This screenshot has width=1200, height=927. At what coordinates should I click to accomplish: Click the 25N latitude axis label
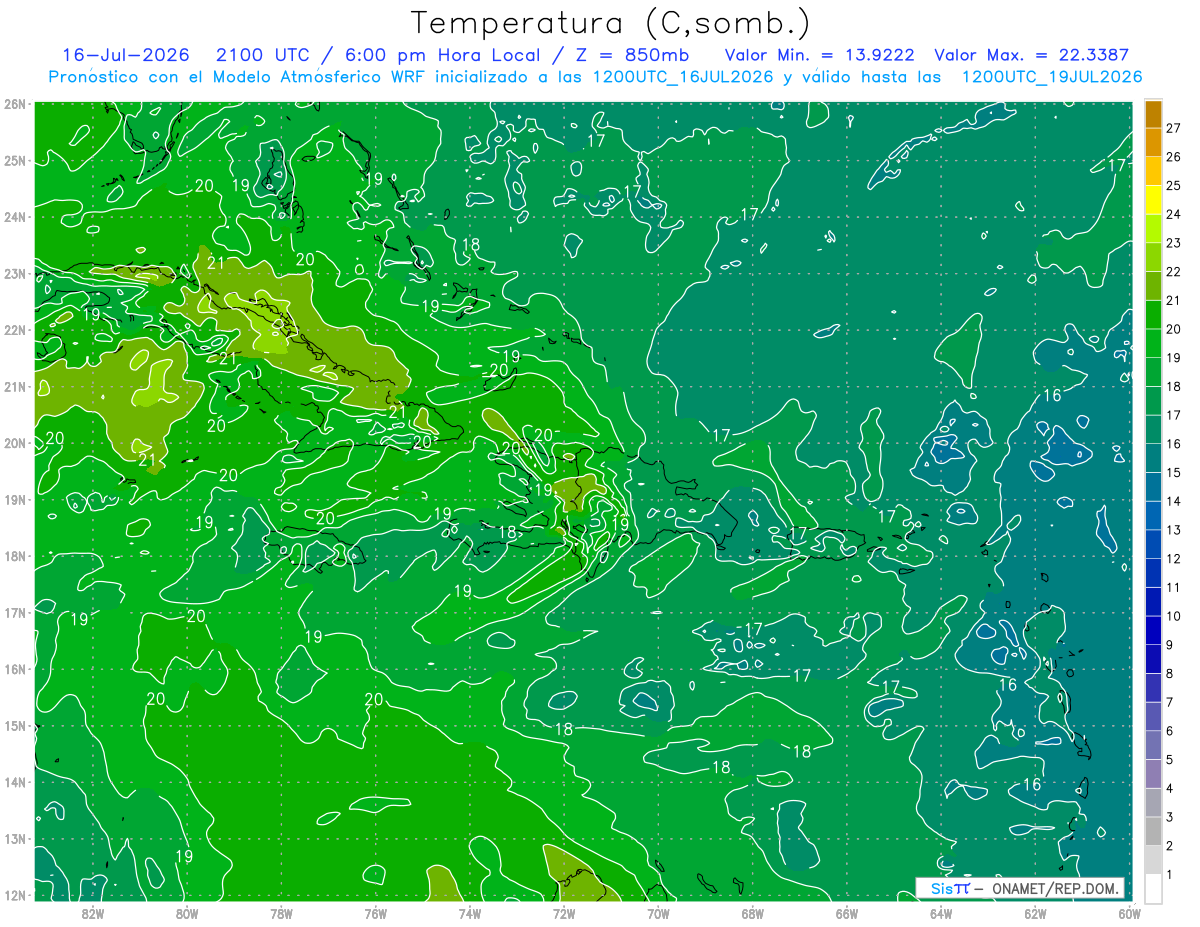pos(14,160)
